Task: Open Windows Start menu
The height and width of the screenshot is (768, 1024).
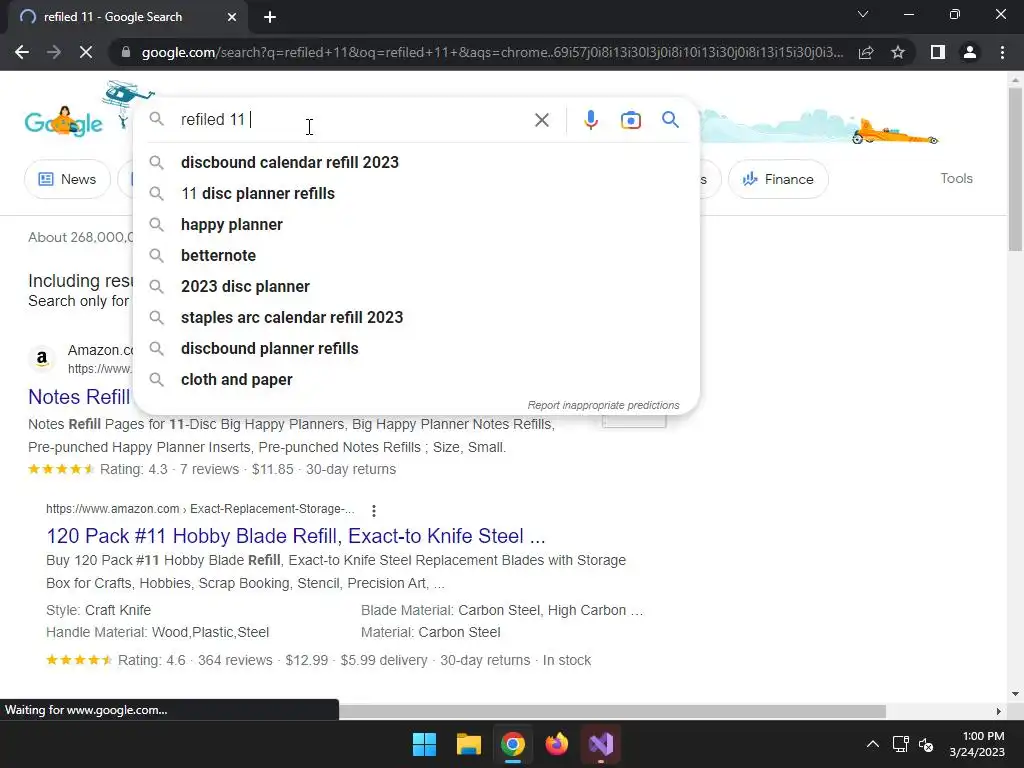Action: tap(424, 744)
